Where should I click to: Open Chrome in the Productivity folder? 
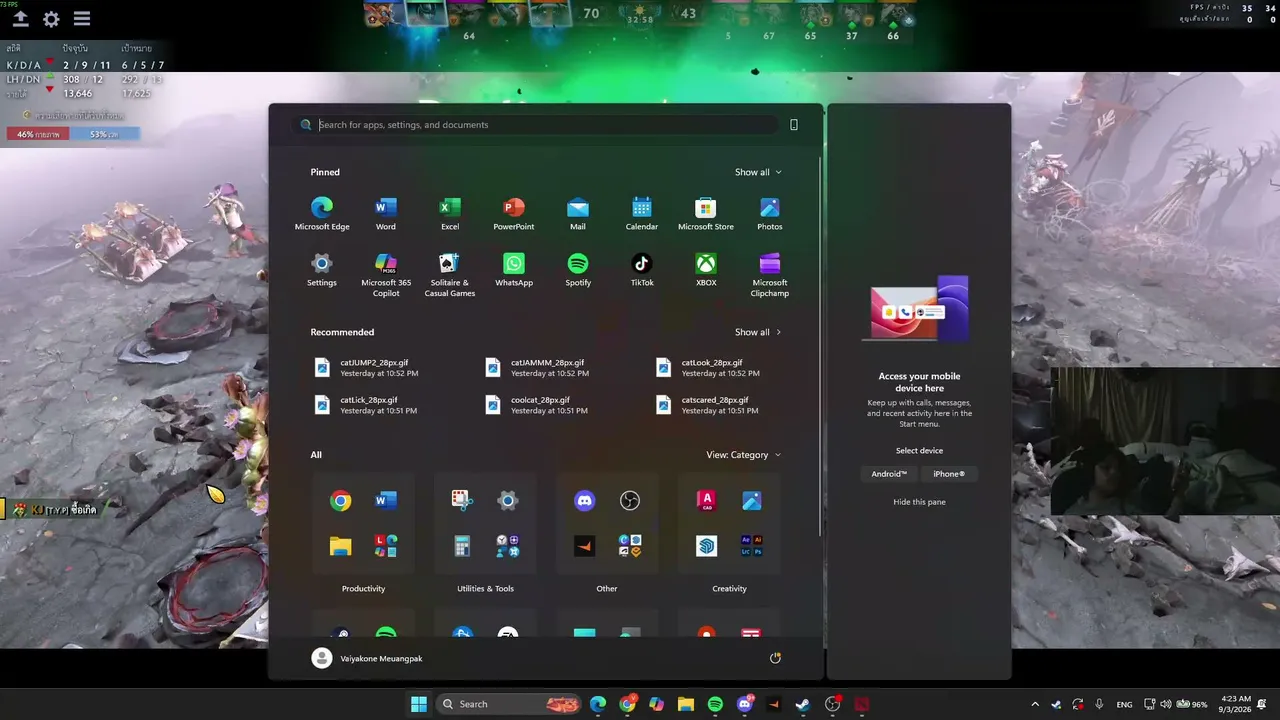coord(341,501)
